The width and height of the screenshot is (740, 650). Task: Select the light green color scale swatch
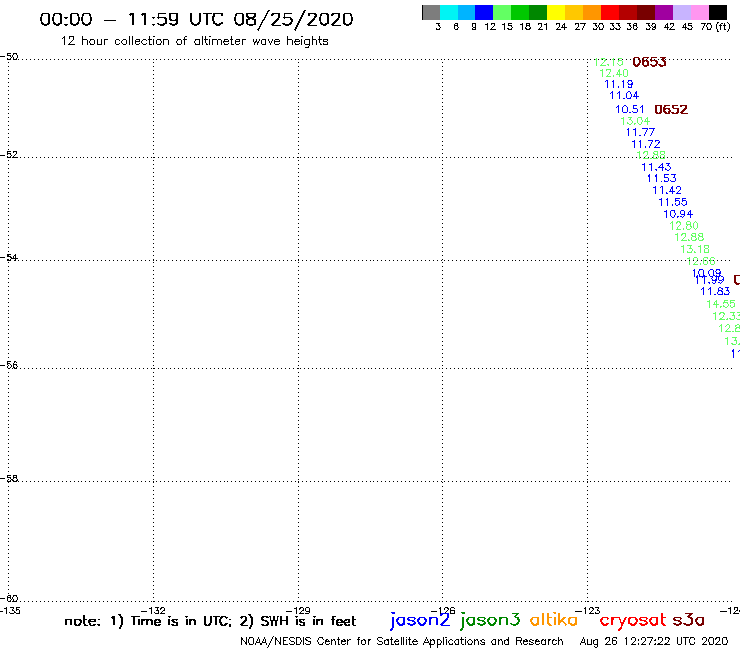[x=503, y=12]
